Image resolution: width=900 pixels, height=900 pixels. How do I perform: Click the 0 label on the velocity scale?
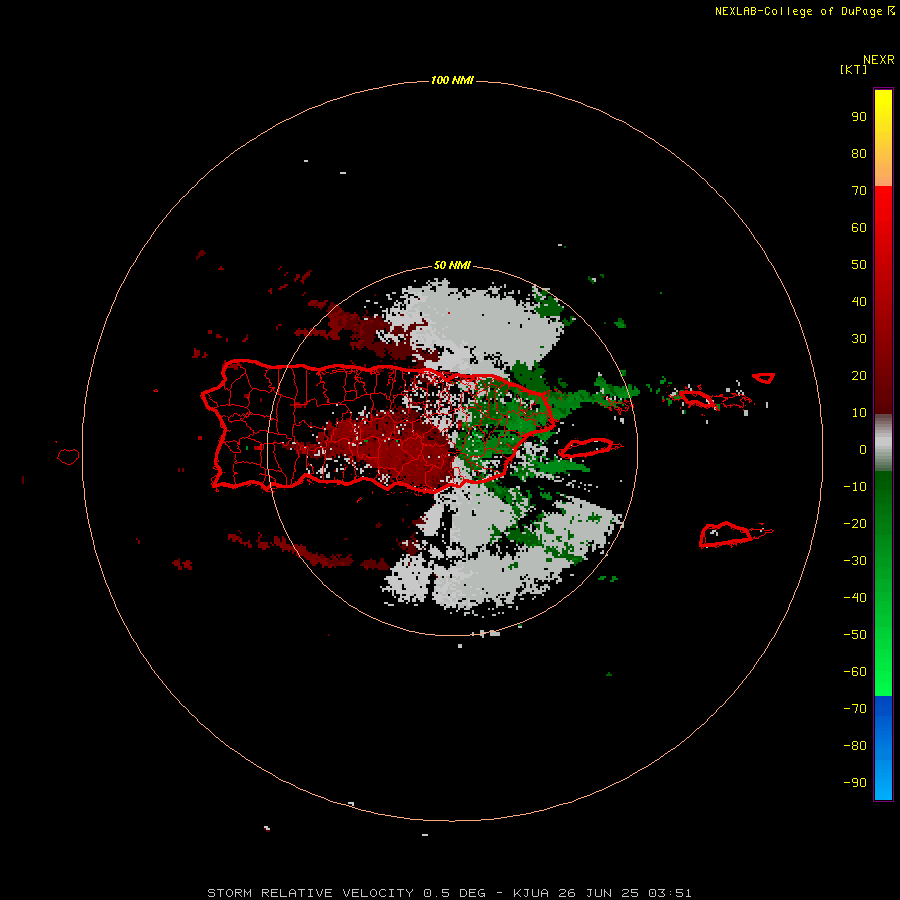(x=863, y=450)
